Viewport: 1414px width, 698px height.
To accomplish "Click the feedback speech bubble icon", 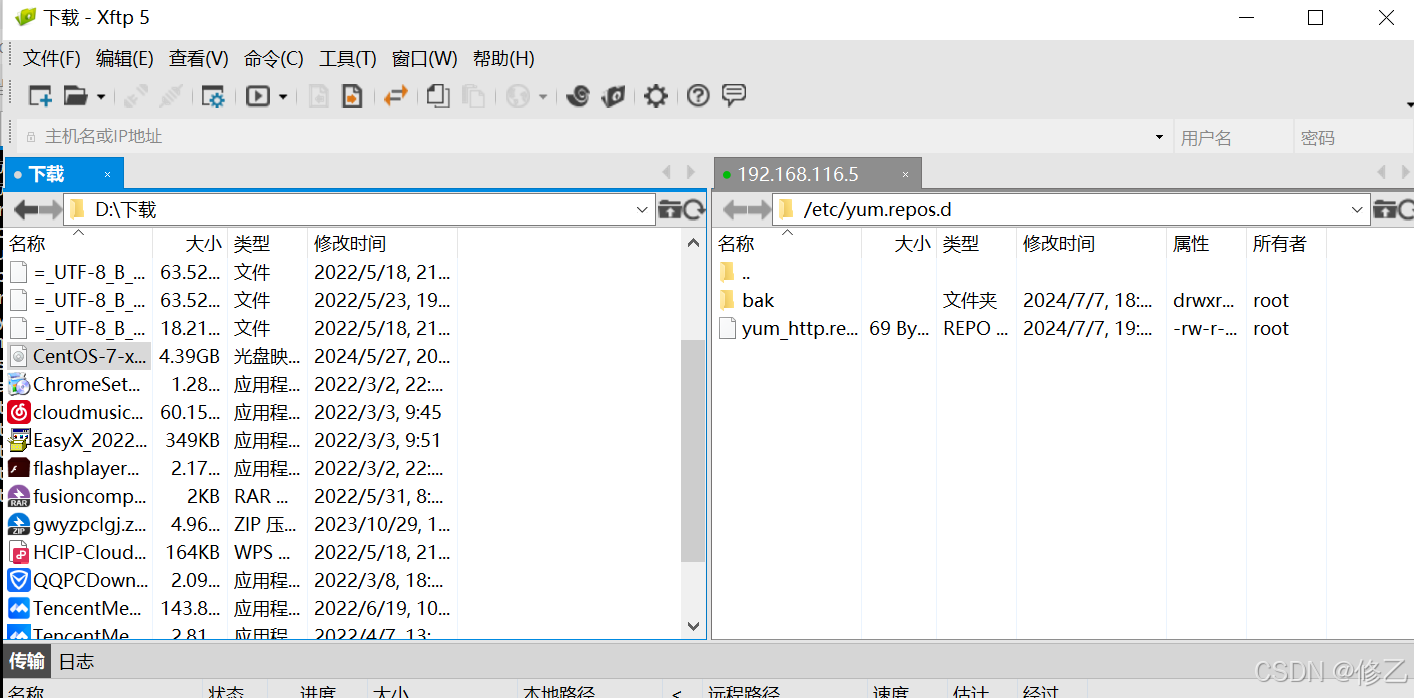I will coord(734,96).
